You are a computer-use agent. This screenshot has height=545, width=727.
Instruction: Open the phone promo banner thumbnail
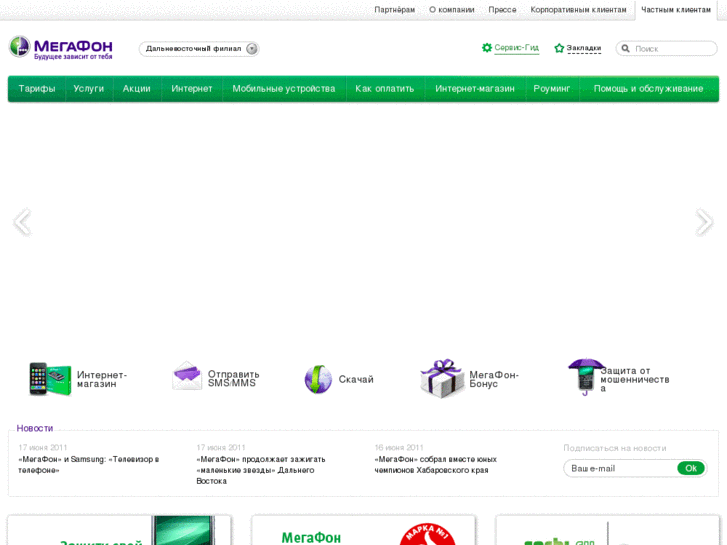[119, 530]
